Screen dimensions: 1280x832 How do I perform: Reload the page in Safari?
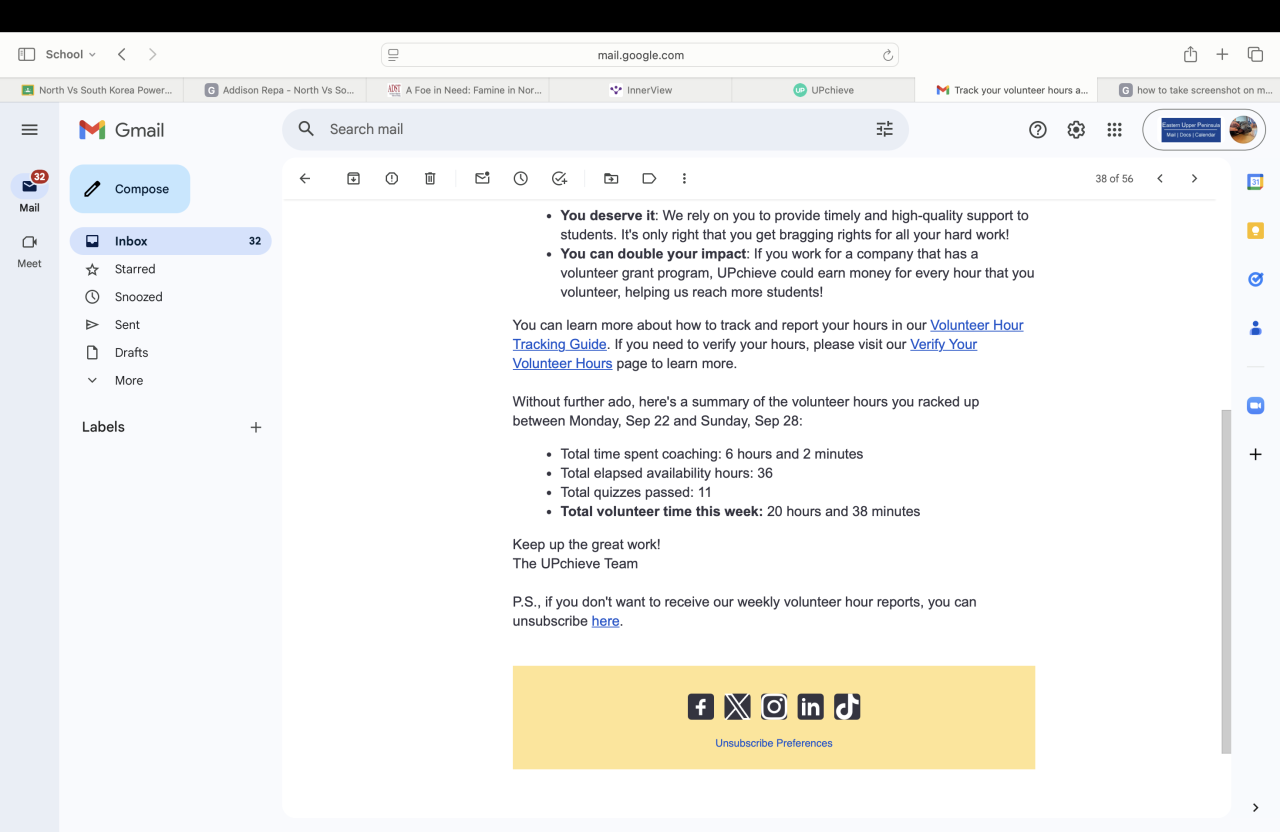[887, 55]
